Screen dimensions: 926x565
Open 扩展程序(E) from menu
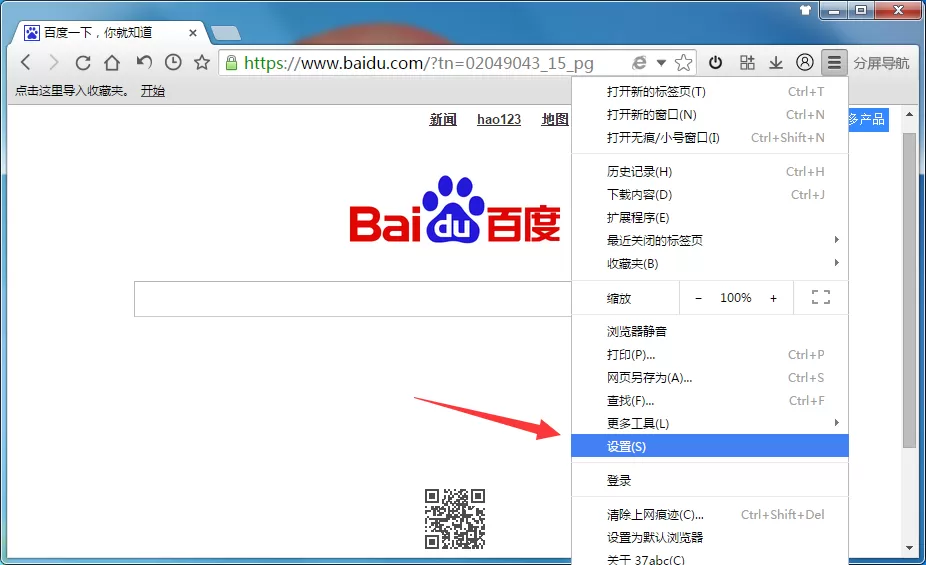[x=709, y=218]
